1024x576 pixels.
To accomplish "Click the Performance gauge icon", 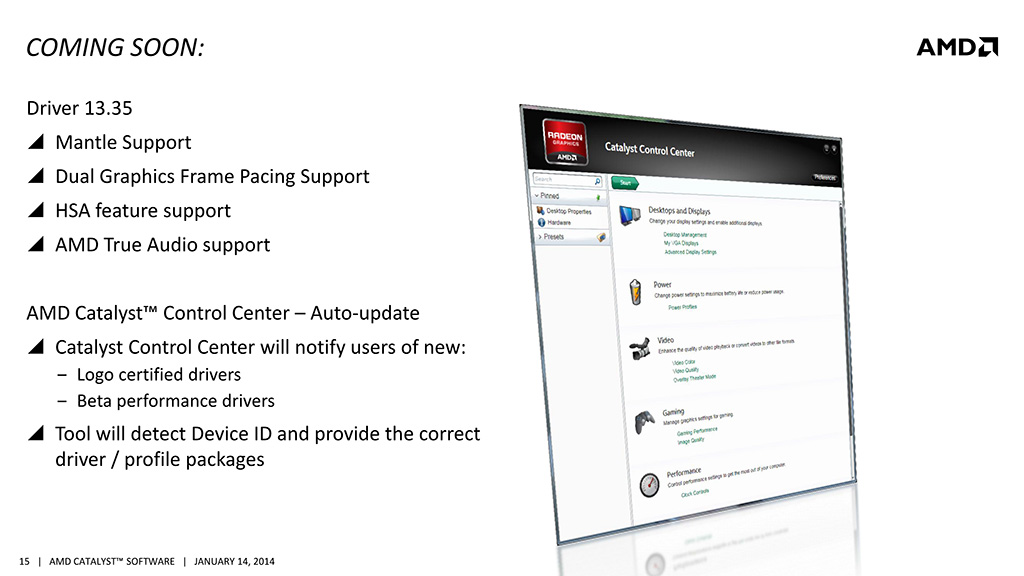I will pyautogui.click(x=649, y=485).
